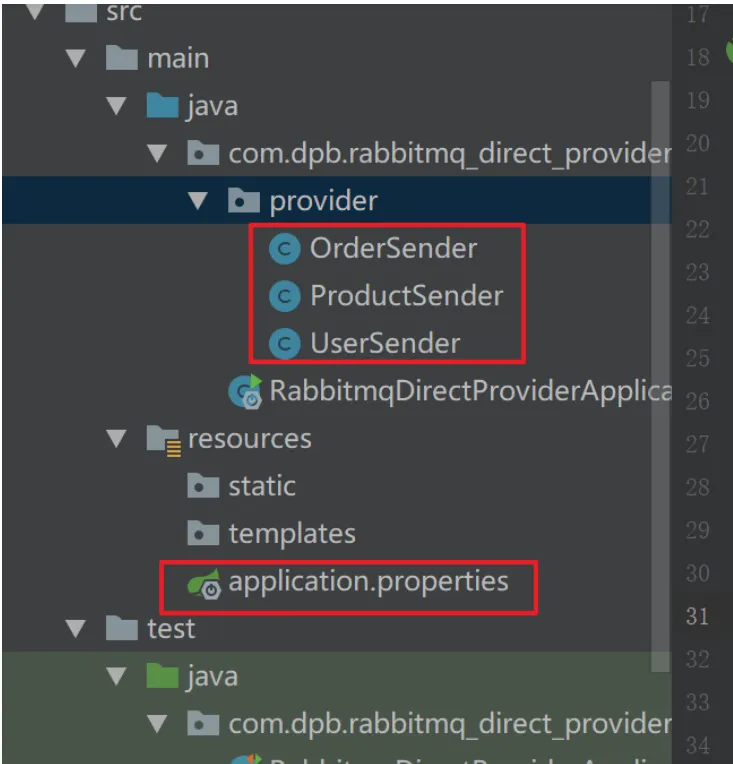
Task: Click the static folder icon
Action: [203, 486]
